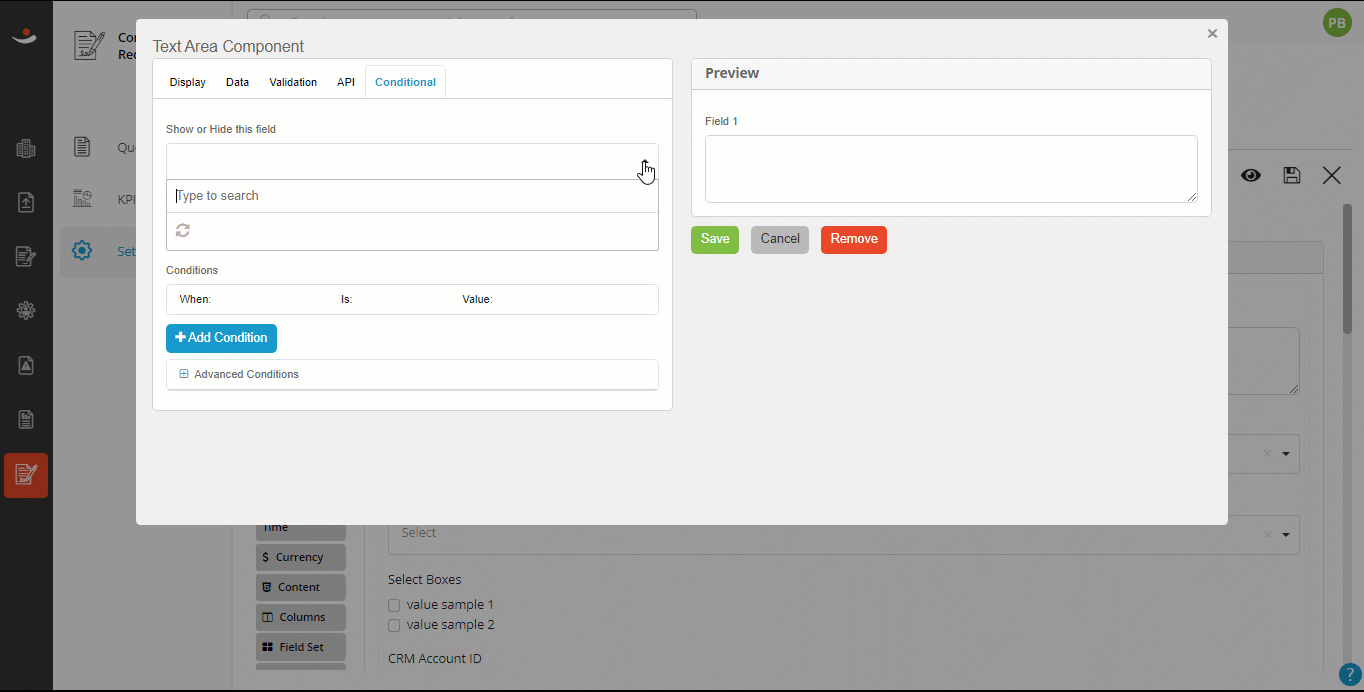Switch to the Data tab
1364x692 pixels.
point(237,82)
